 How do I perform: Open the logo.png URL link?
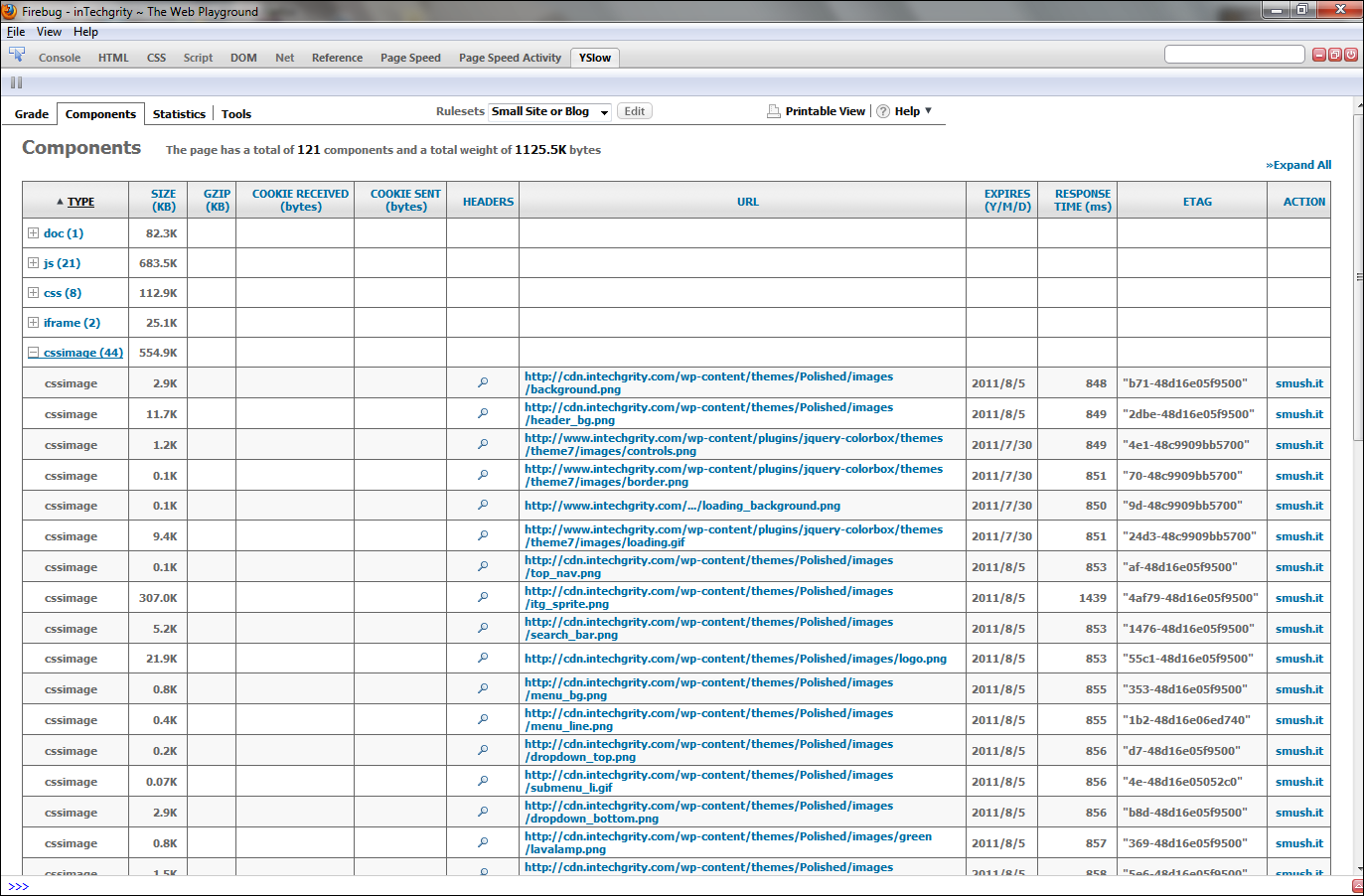pos(735,659)
